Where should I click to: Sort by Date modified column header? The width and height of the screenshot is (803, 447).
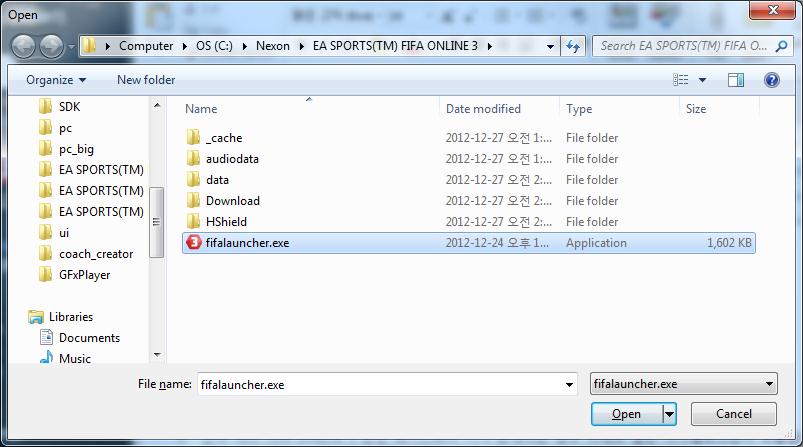click(483, 109)
